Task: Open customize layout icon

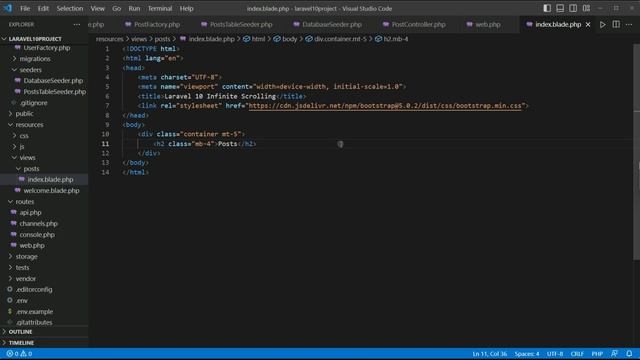Action: pyautogui.click(x=586, y=8)
